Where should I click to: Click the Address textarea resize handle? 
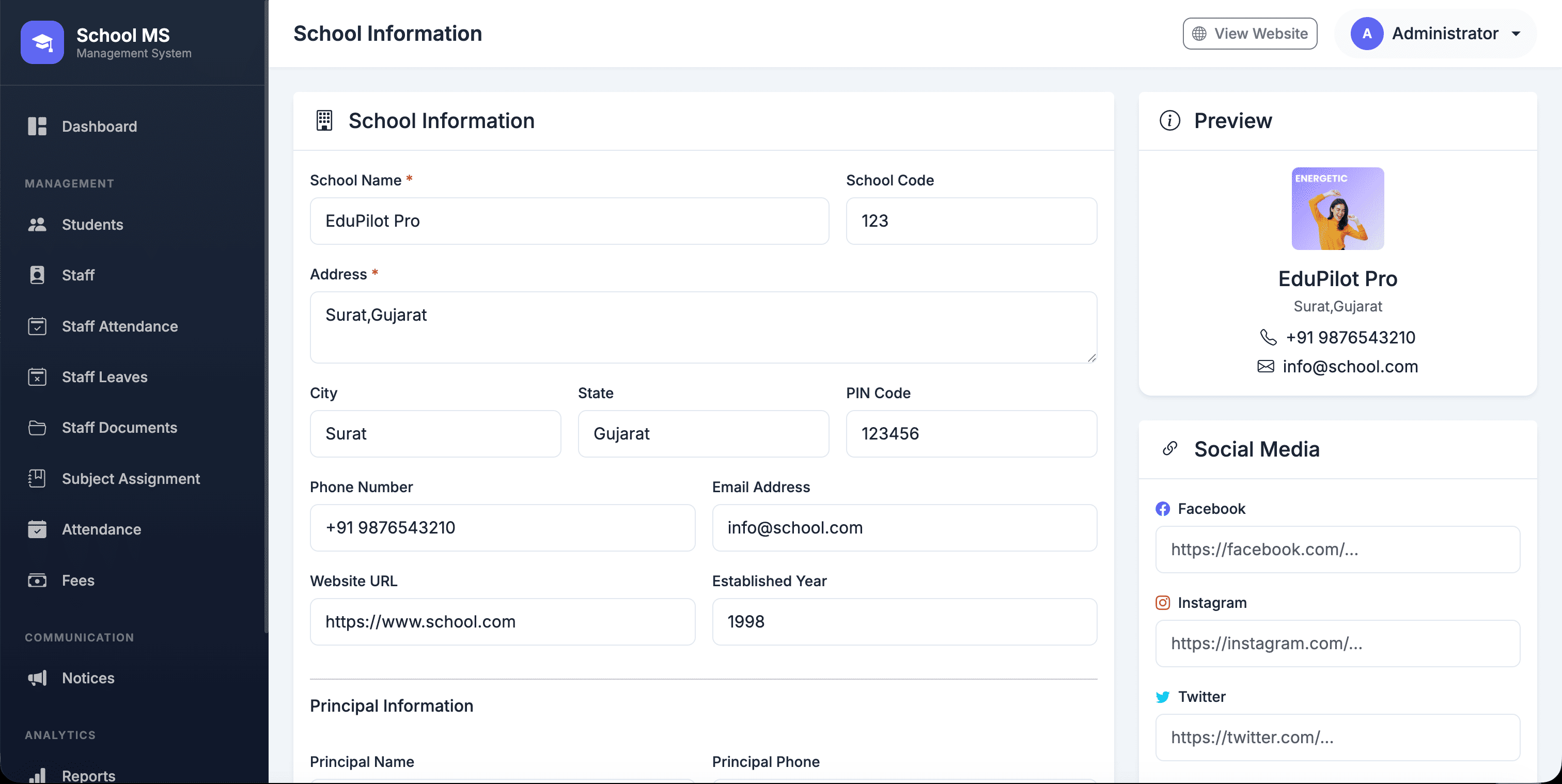pyautogui.click(x=1091, y=358)
